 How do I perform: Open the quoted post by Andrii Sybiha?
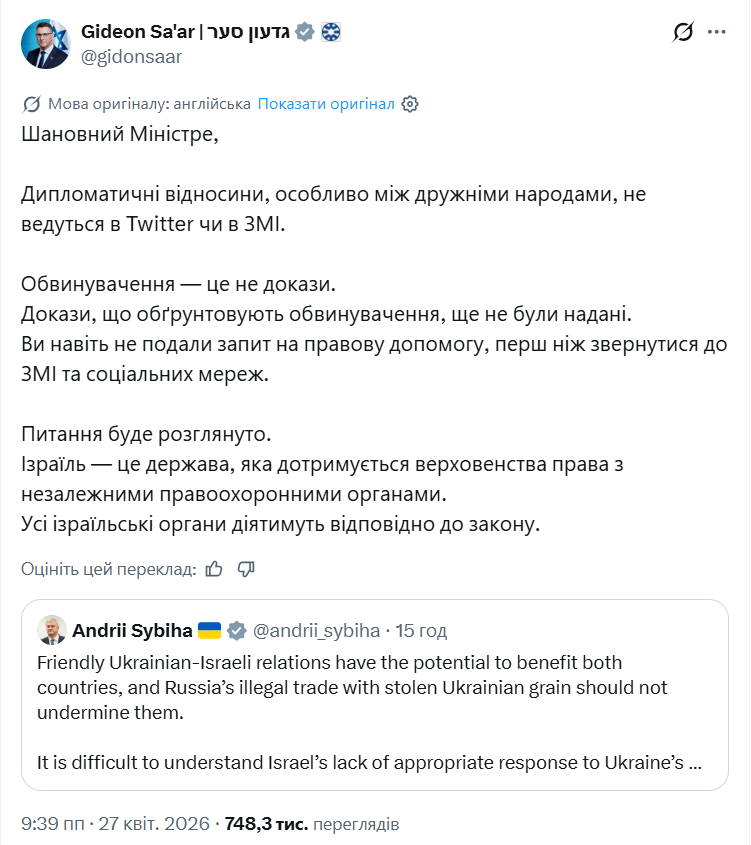tap(375, 700)
